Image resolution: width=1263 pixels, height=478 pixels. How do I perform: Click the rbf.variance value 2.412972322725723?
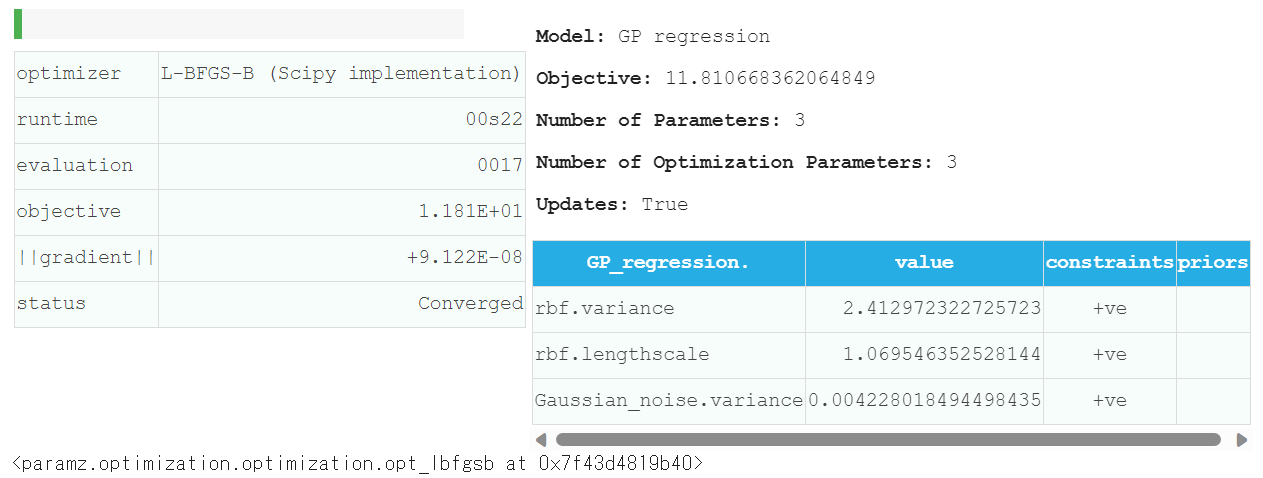(942, 309)
